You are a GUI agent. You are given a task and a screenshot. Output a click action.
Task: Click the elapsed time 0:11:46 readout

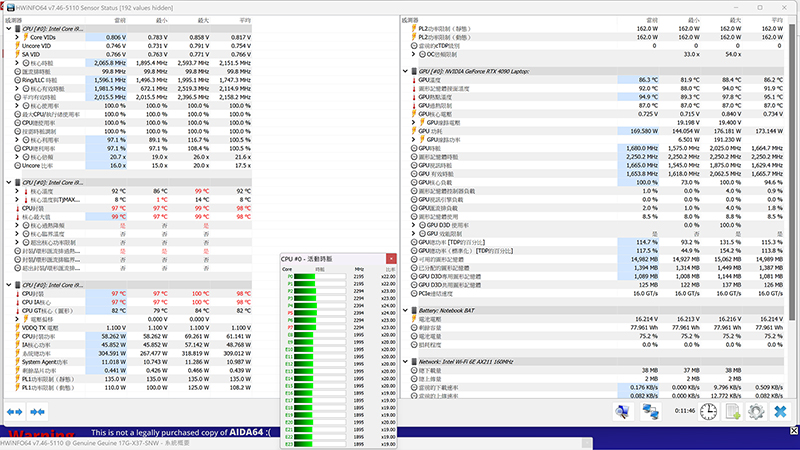[x=685, y=411]
